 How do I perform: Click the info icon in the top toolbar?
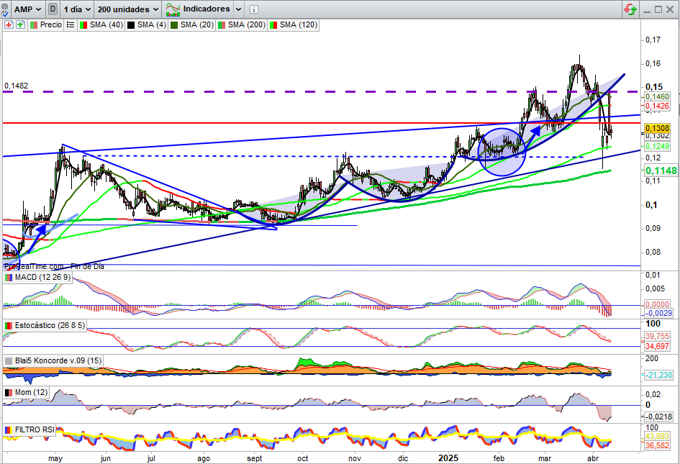[254, 9]
